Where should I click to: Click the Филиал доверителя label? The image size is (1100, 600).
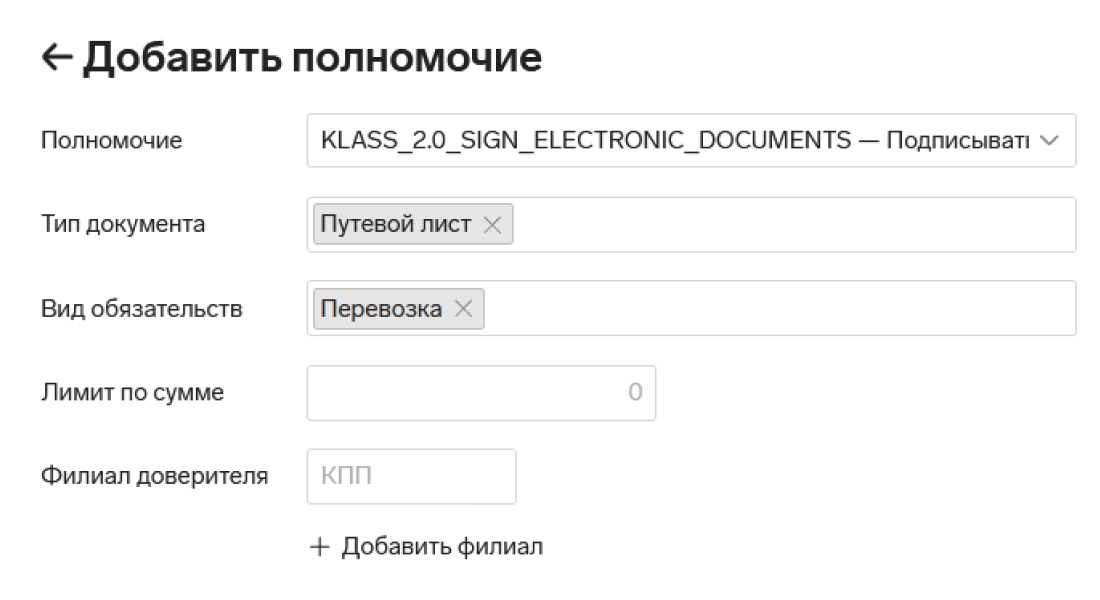tap(154, 476)
